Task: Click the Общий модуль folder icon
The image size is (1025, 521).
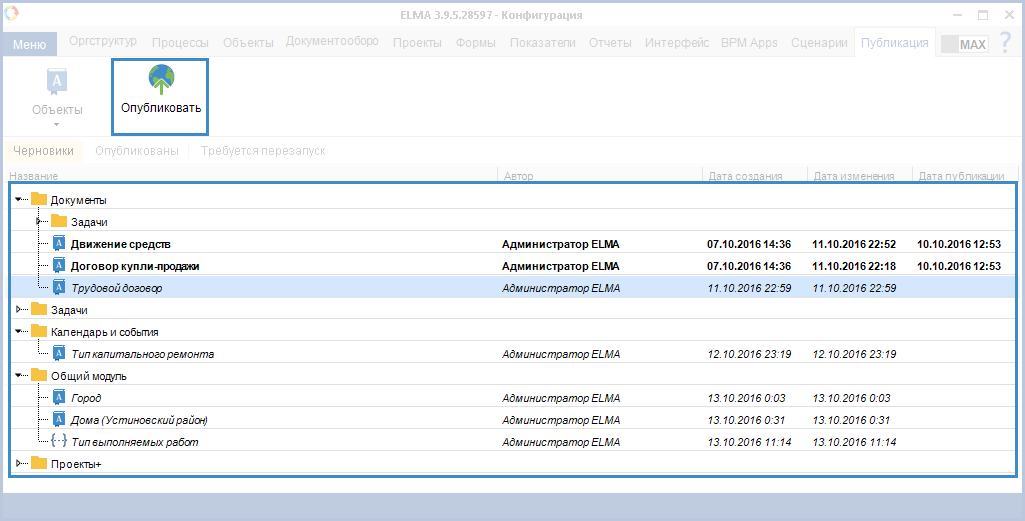Action: coord(39,375)
